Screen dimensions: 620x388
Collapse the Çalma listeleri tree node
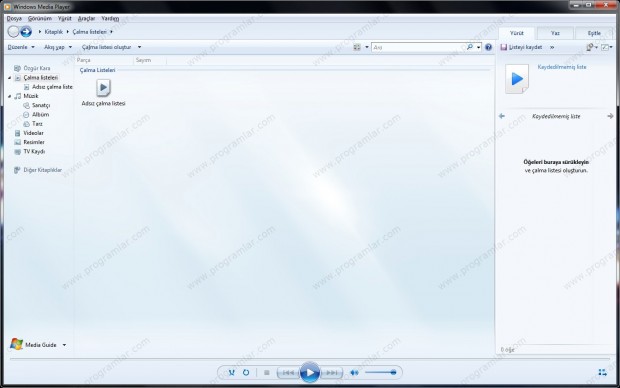tap(9, 78)
